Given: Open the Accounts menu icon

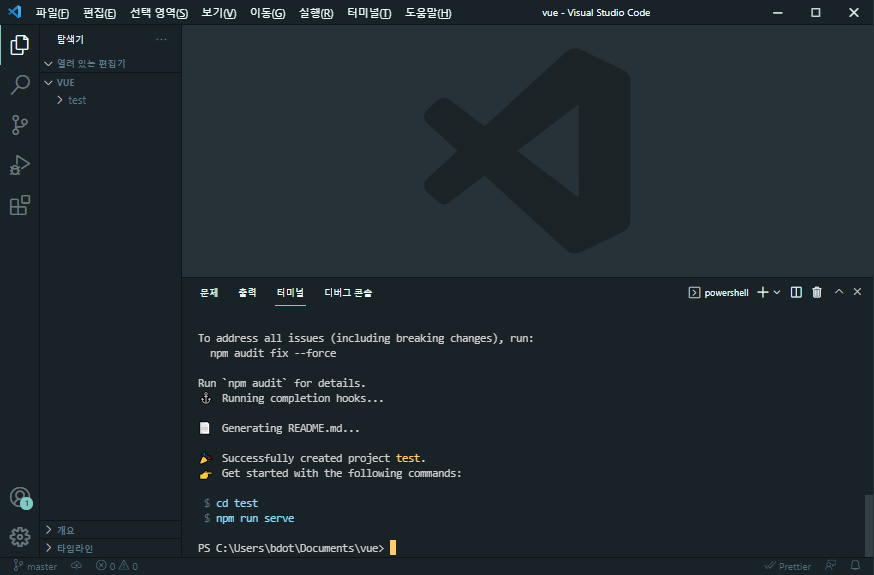Looking at the screenshot, I should pos(20,497).
